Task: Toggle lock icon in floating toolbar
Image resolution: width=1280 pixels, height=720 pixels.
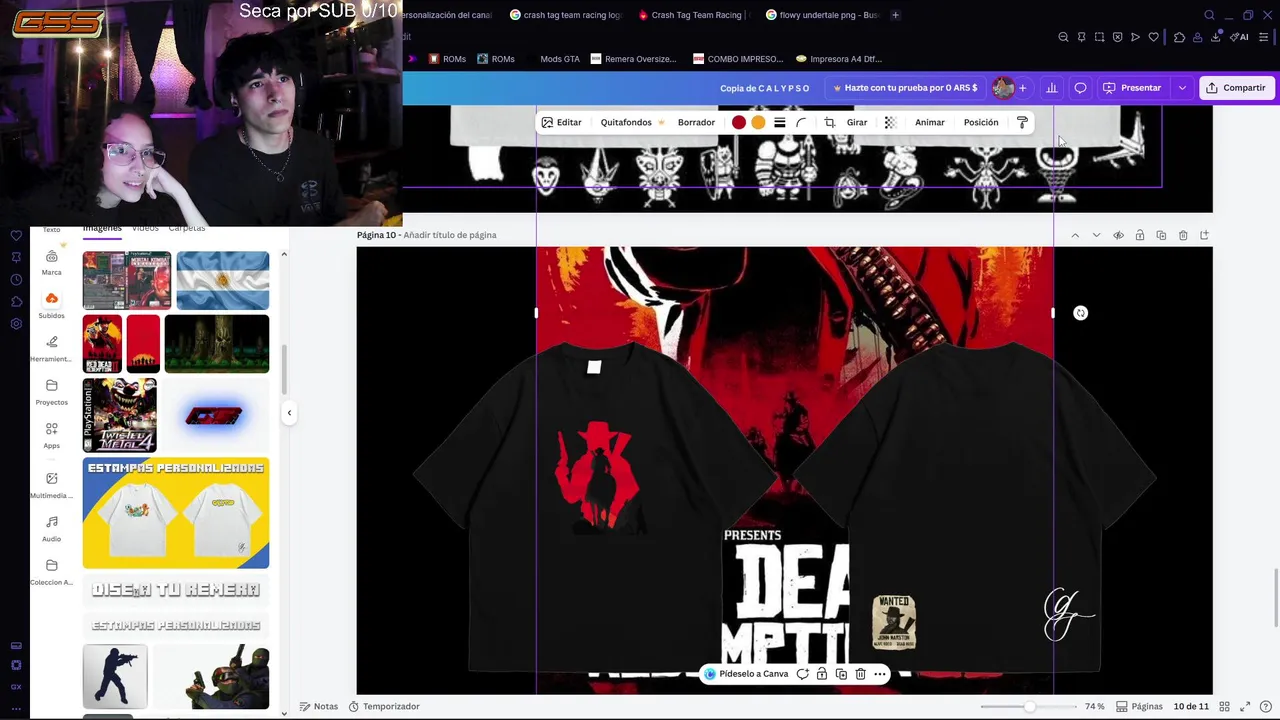Action: click(822, 674)
